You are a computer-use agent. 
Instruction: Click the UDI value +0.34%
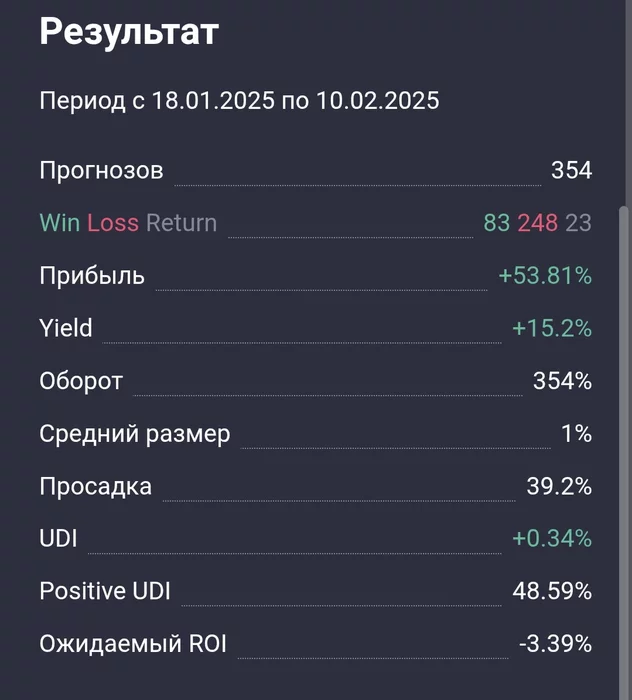point(552,538)
